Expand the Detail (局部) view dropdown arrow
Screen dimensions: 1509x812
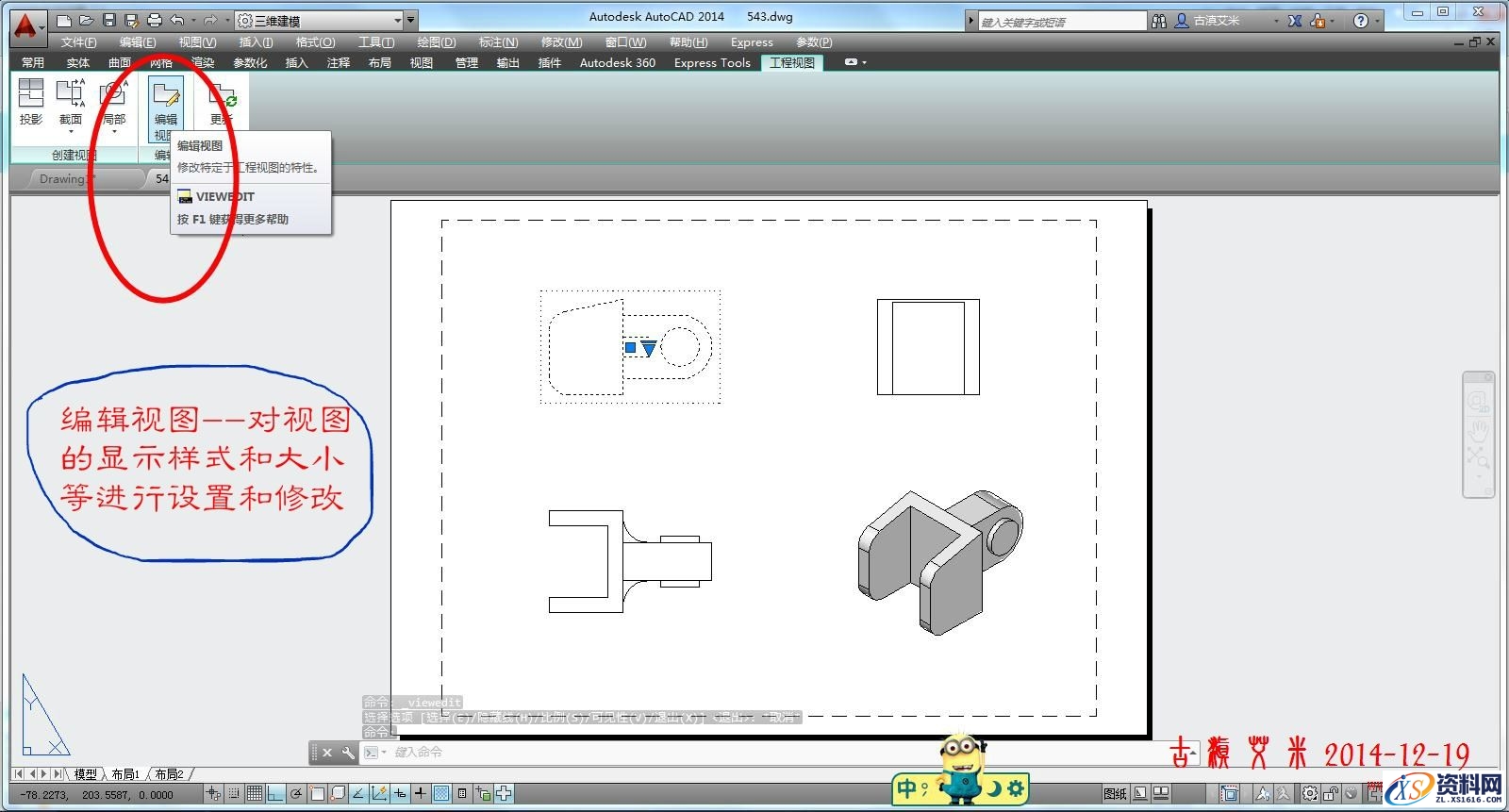(114, 133)
